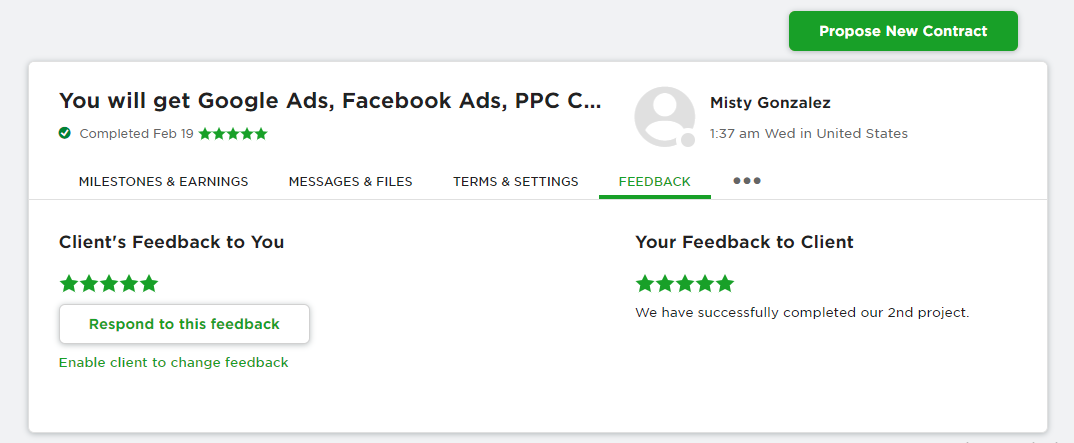The width and height of the screenshot is (1074, 443).
Task: Click the Propose New Contract button
Action: click(902, 31)
